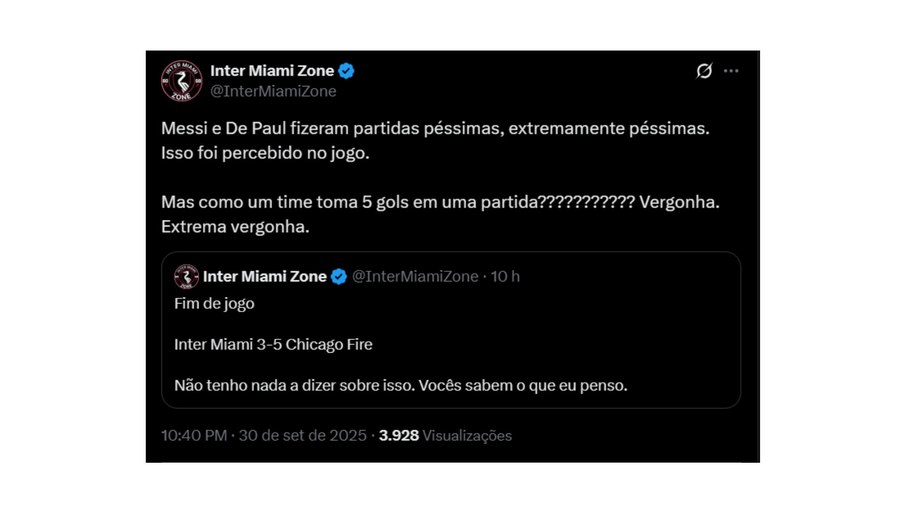906x509 pixels.
Task: Open the quoted post's Inter Miami Zone name
Action: [264, 277]
